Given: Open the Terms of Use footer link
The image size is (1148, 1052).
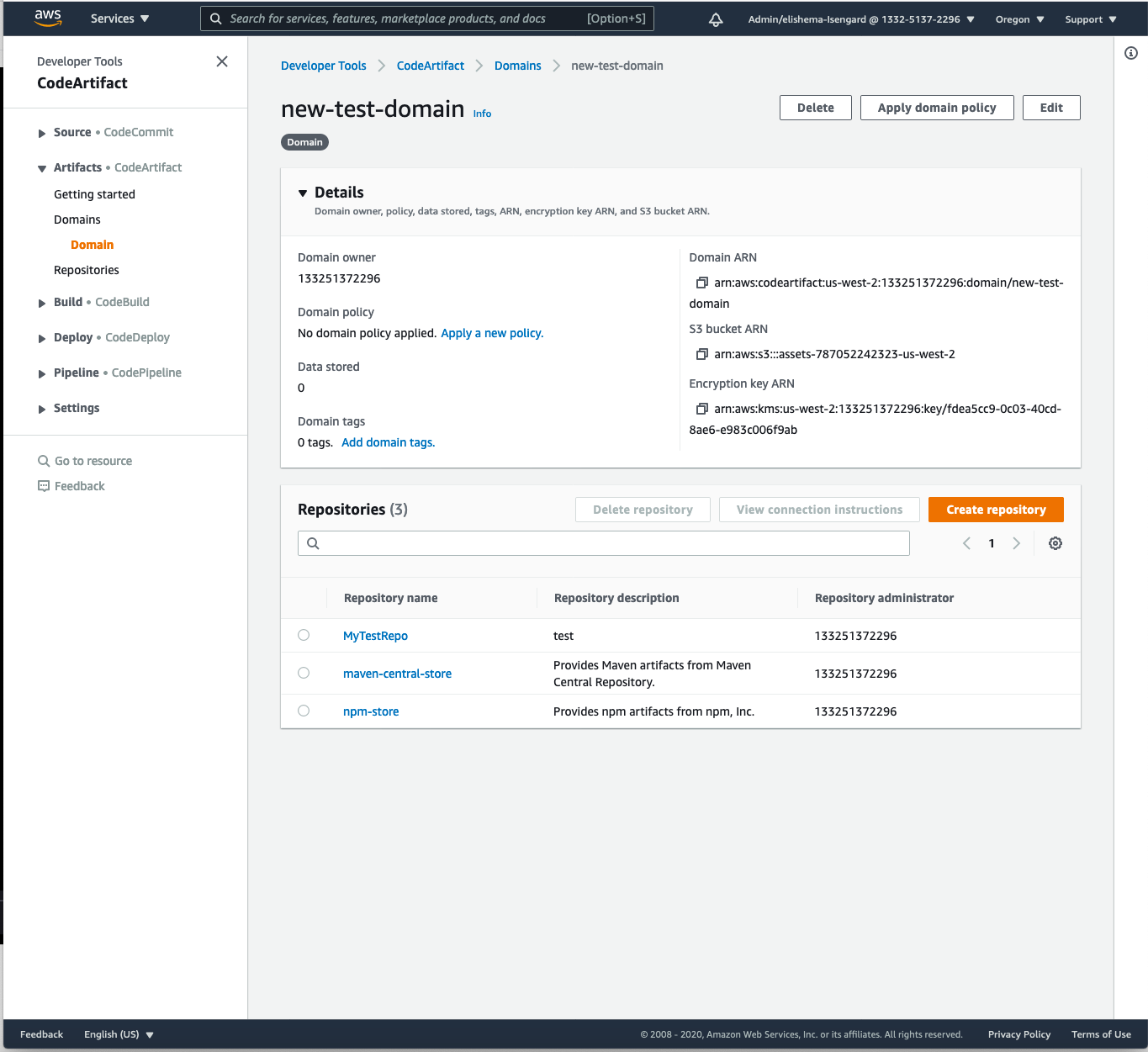Looking at the screenshot, I should pos(1101,1034).
